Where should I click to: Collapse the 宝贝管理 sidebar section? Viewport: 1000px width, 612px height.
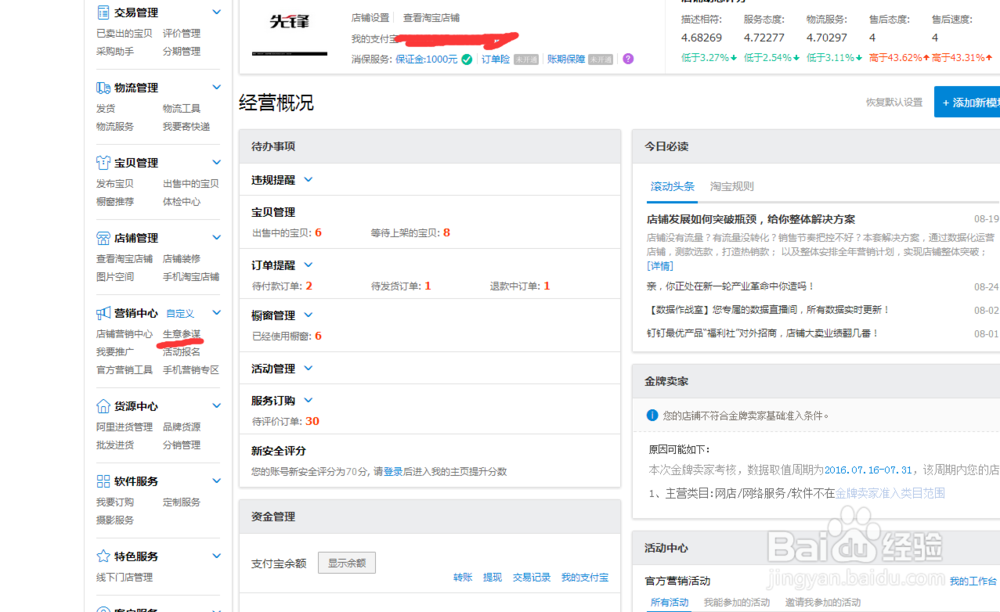[216, 163]
